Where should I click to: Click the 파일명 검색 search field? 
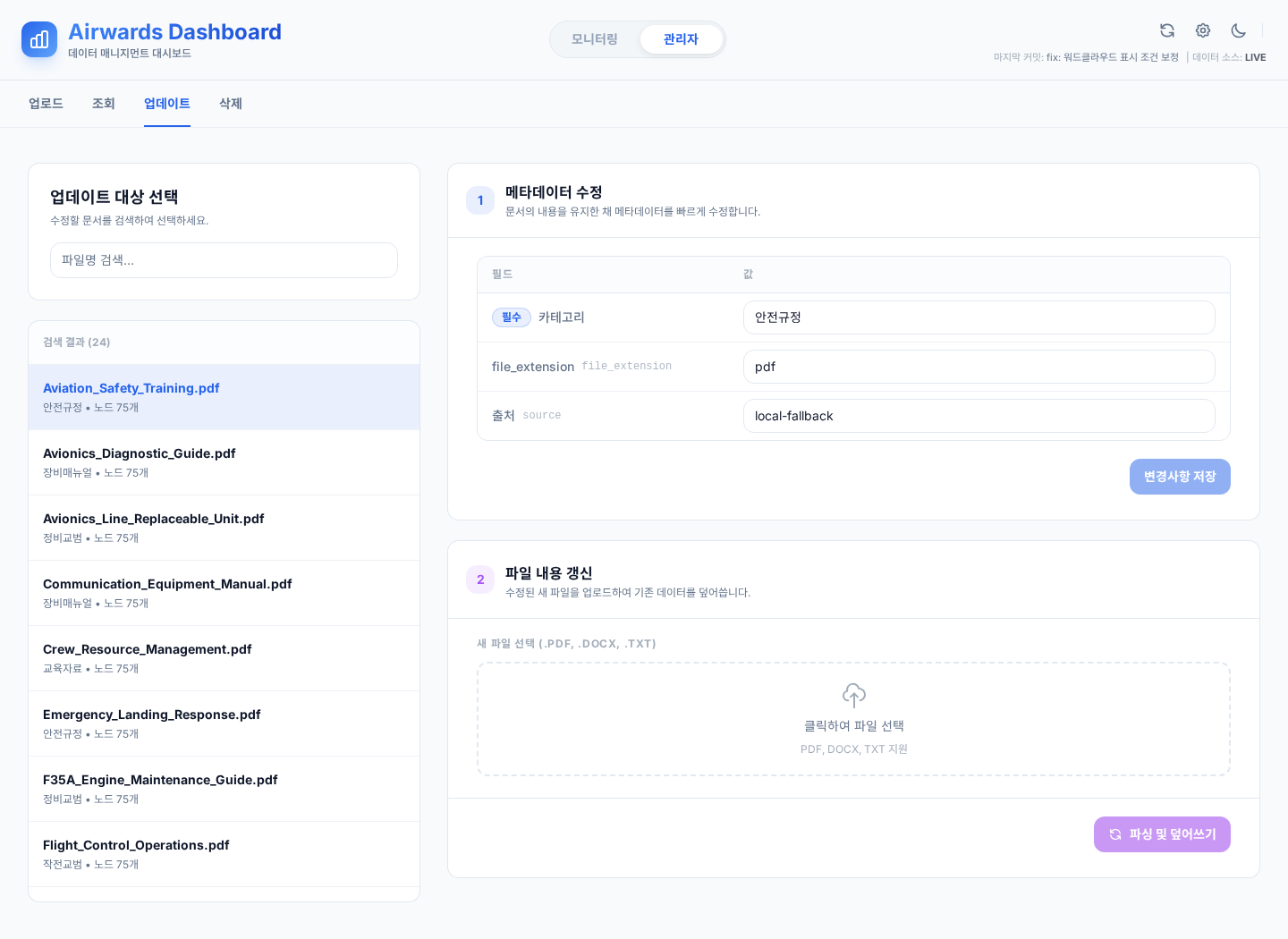[224, 260]
